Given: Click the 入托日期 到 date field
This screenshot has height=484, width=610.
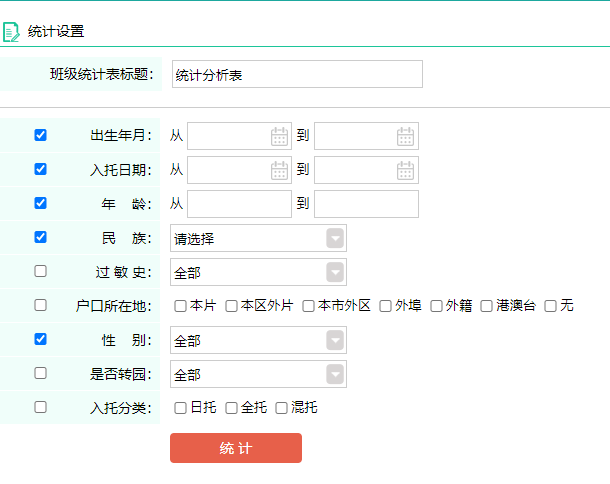Looking at the screenshot, I should tap(366, 170).
